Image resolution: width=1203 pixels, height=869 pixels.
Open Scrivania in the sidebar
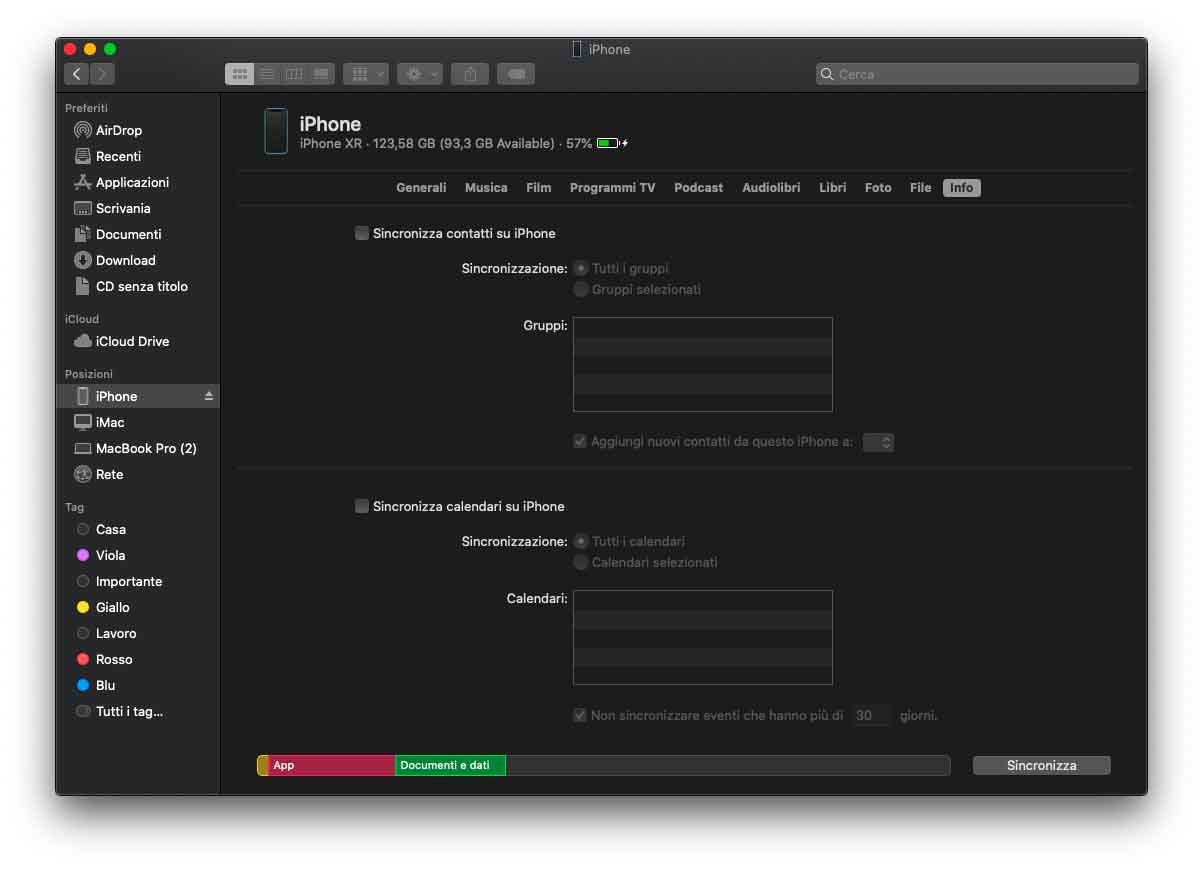coord(138,208)
